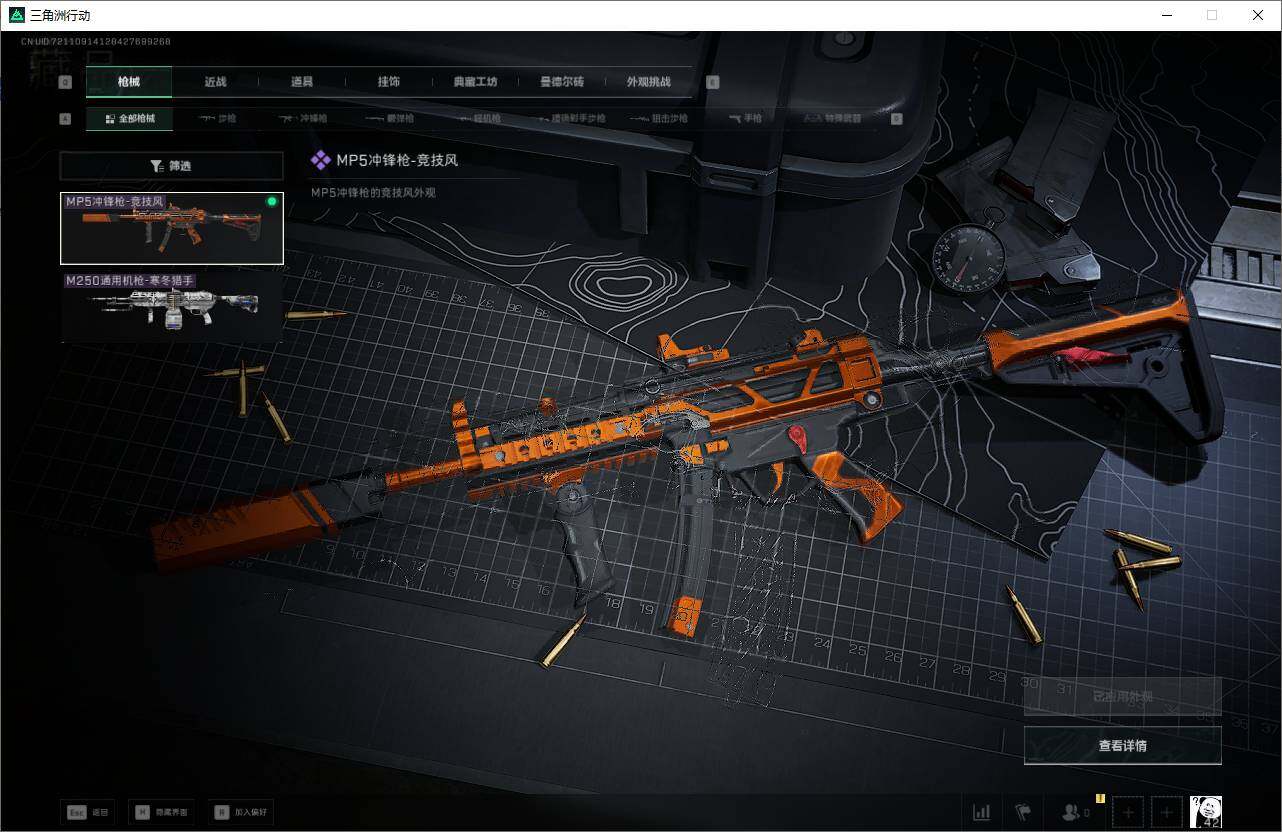Filter by 狙击步枪 sniper rifle category
Image resolution: width=1282 pixels, height=832 pixels.
[659, 119]
